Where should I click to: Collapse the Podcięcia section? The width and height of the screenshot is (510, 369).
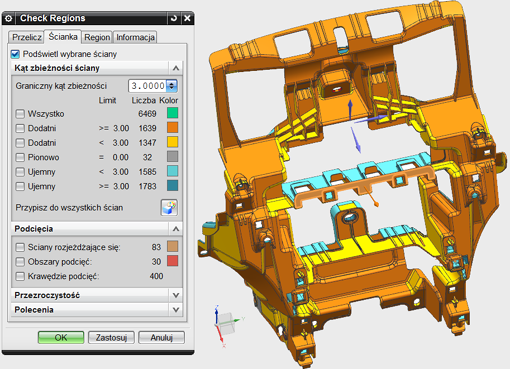coord(176,229)
